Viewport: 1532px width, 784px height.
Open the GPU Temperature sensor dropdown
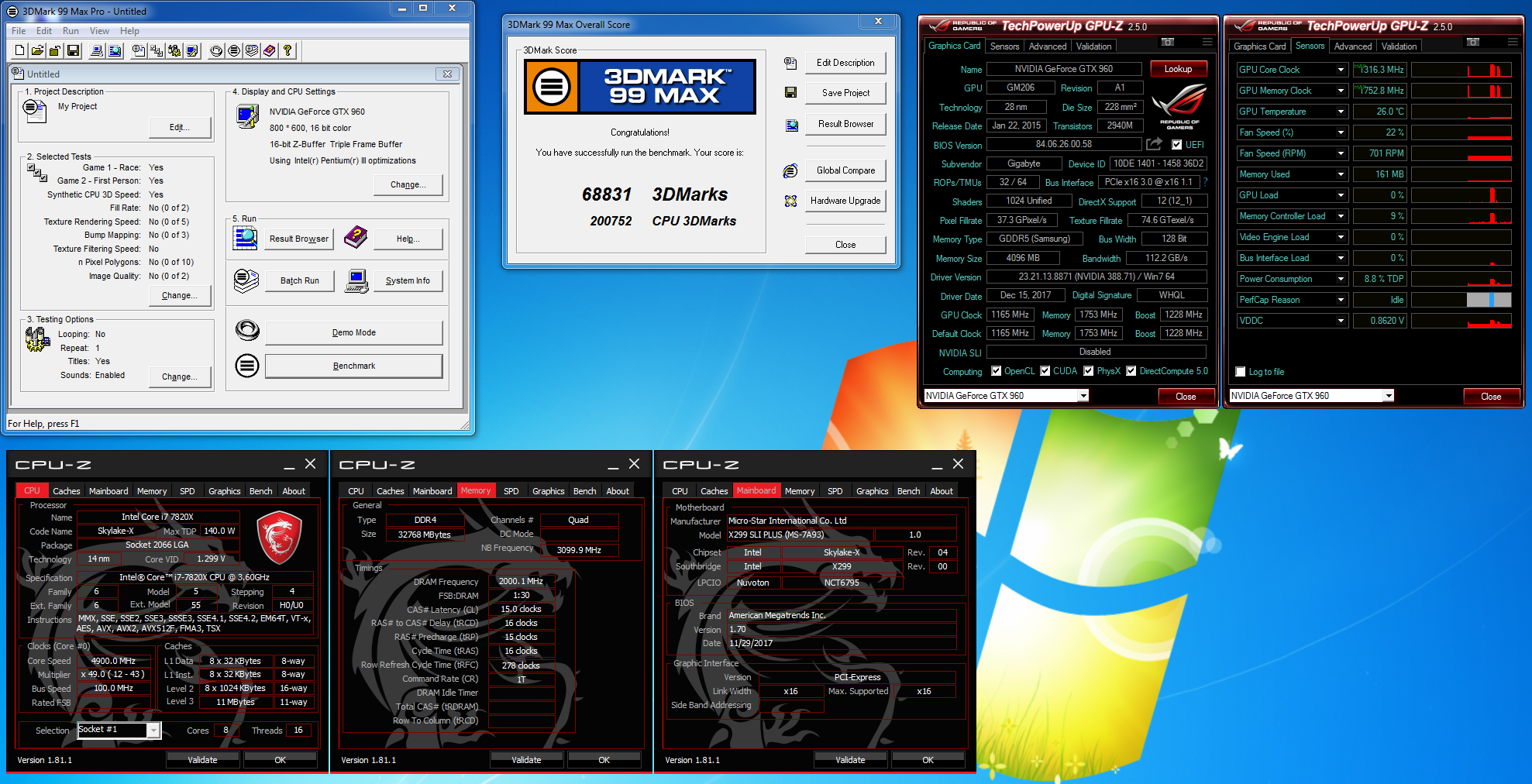click(1341, 112)
